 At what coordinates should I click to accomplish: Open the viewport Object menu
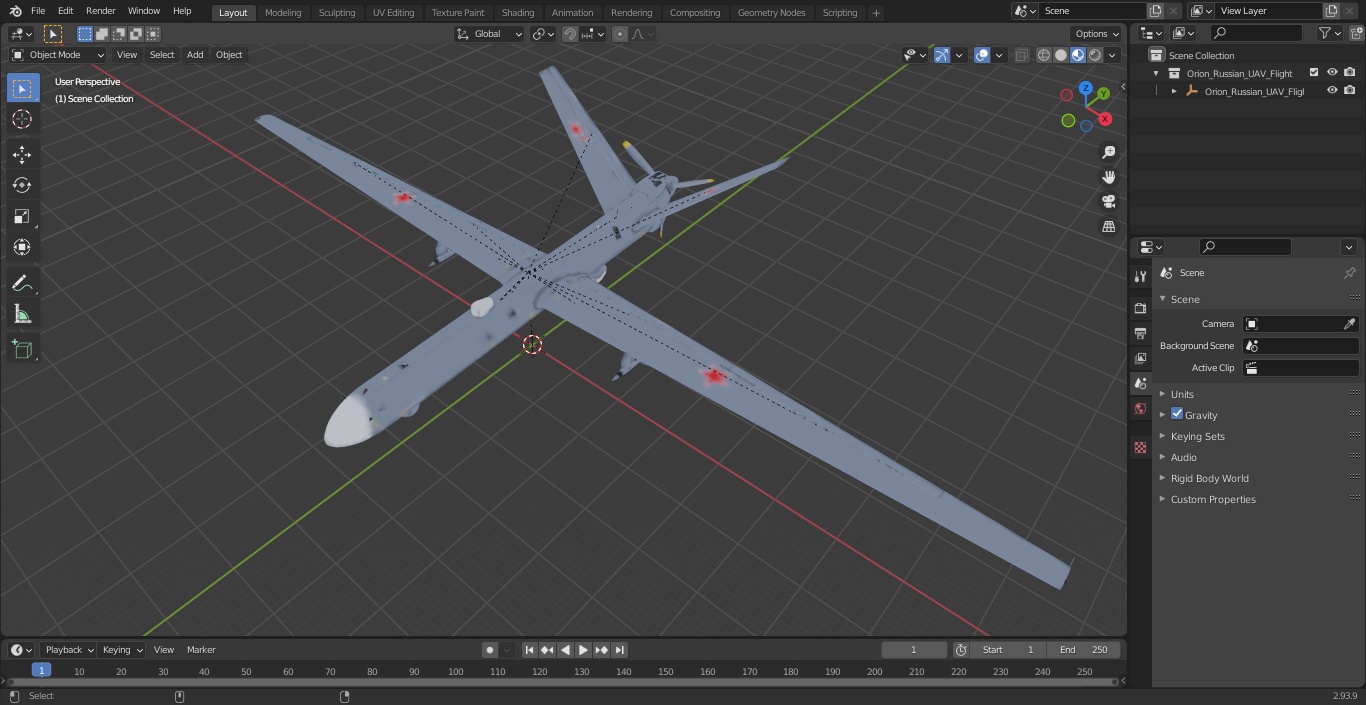[229, 55]
